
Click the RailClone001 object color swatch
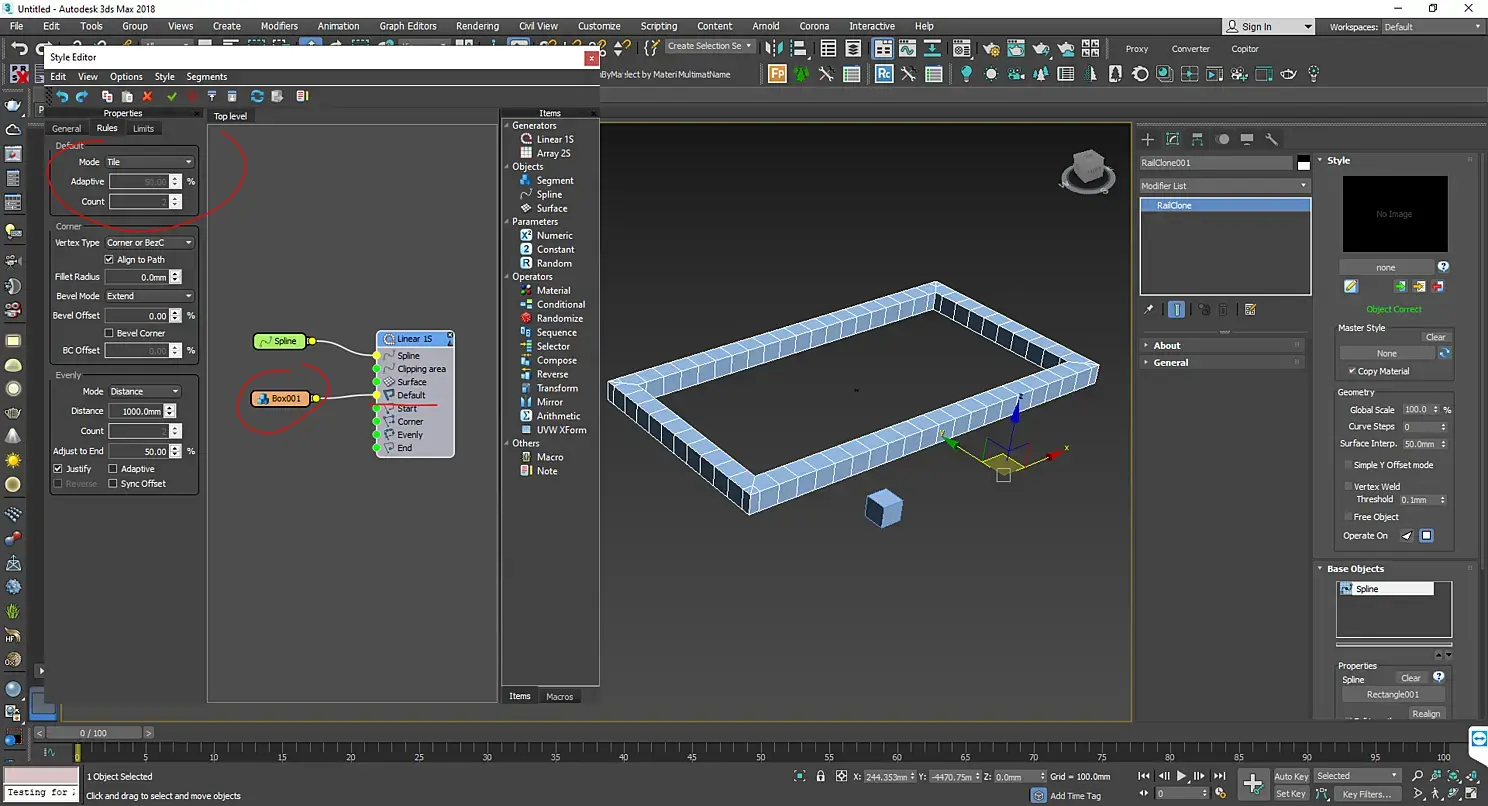click(1303, 163)
